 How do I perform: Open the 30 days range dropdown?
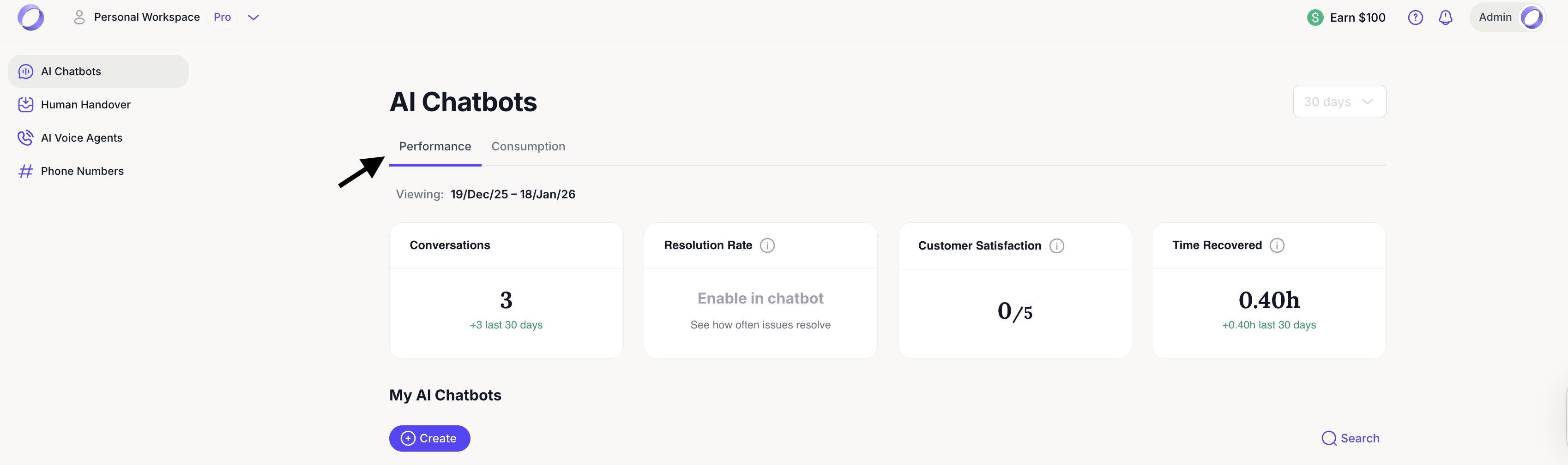point(1339,101)
